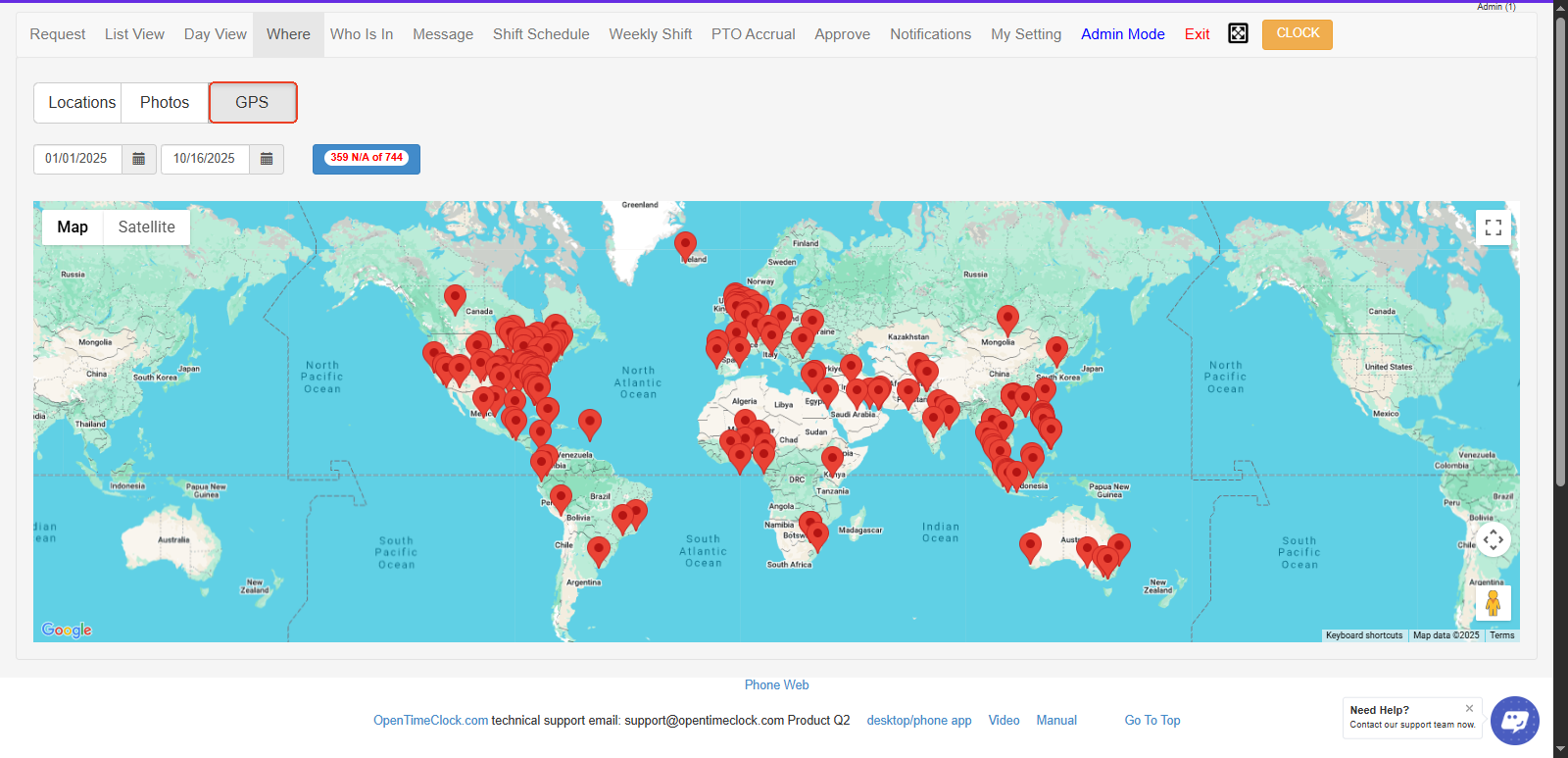Click the map camera controls icon
The image size is (1568, 758).
point(1493,539)
